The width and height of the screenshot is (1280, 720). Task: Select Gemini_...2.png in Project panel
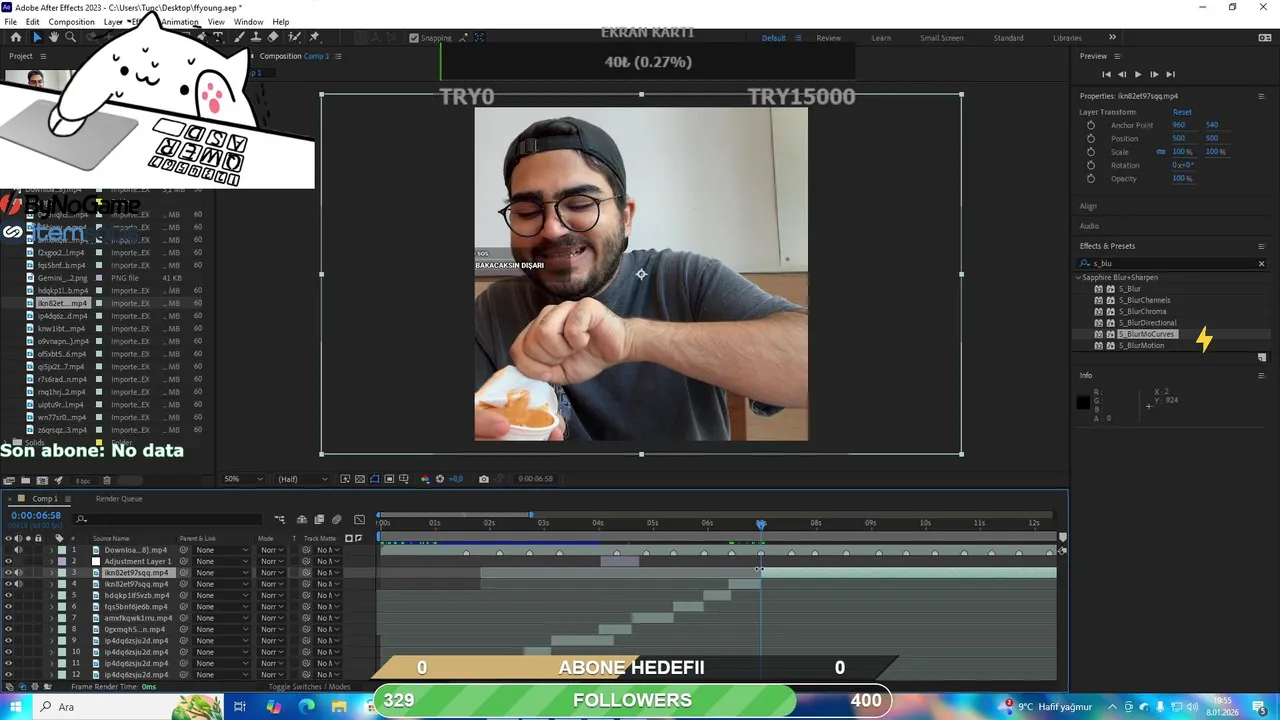(62, 278)
